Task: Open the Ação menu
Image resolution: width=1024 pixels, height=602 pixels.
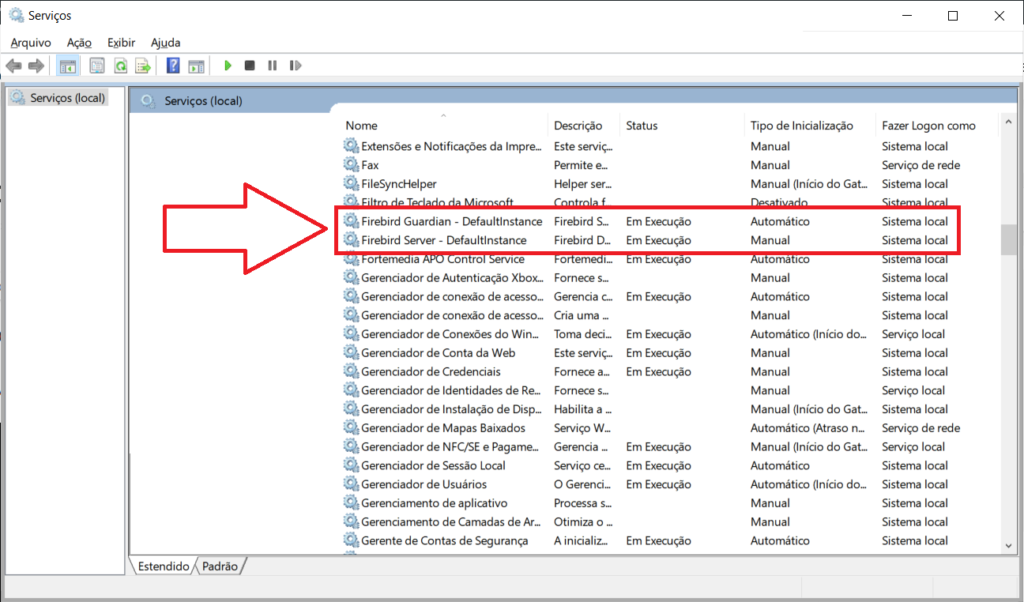Action: coord(79,42)
